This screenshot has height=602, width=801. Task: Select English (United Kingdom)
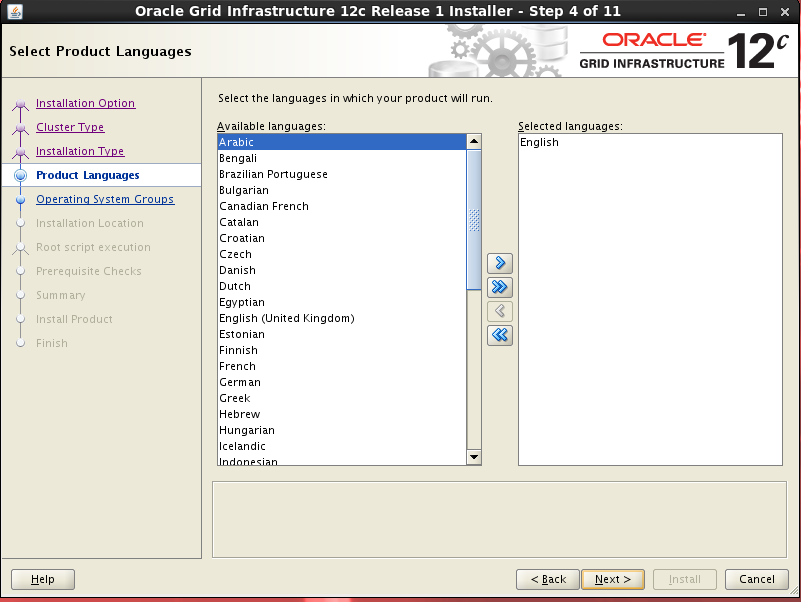pyautogui.click(x=342, y=318)
